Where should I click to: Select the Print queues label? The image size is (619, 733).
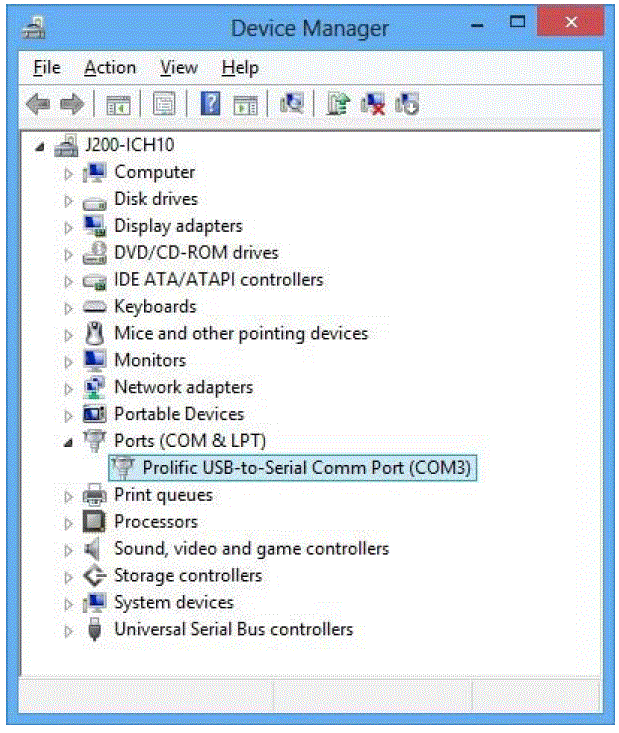click(163, 495)
